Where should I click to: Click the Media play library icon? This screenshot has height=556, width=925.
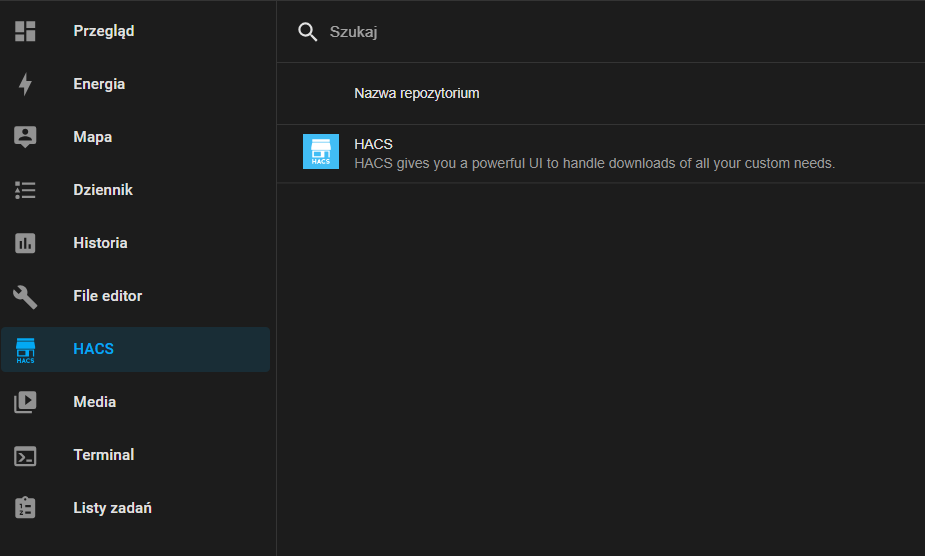[x=25, y=402]
